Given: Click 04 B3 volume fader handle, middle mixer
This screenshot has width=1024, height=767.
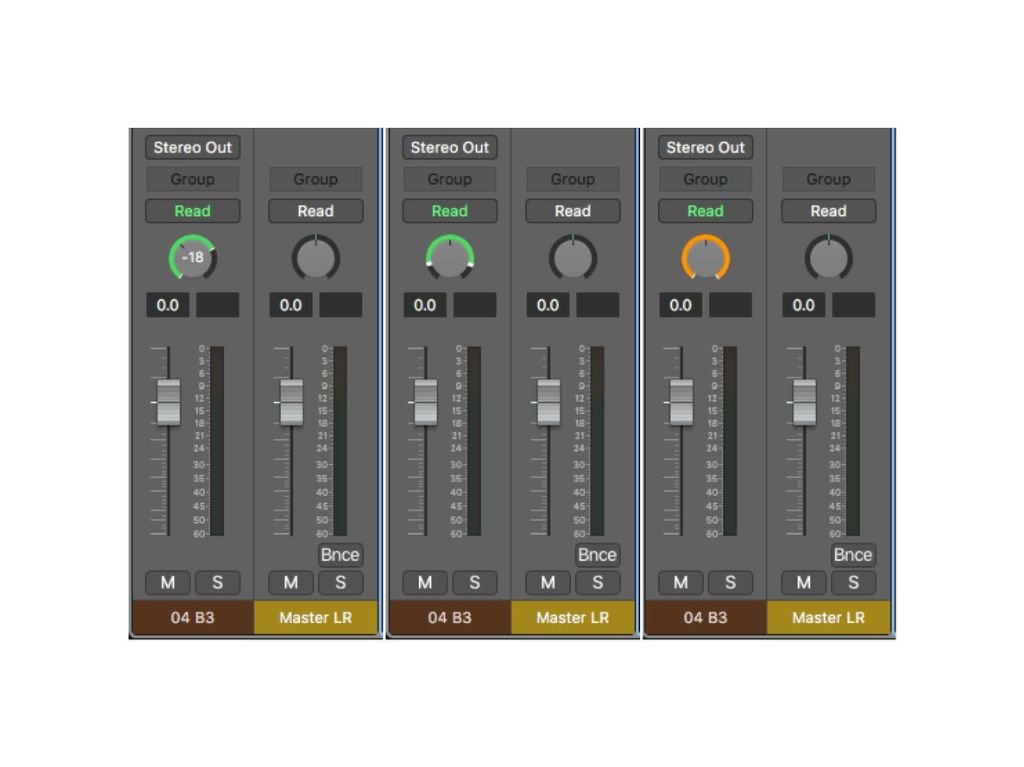Looking at the screenshot, I should (x=426, y=402).
